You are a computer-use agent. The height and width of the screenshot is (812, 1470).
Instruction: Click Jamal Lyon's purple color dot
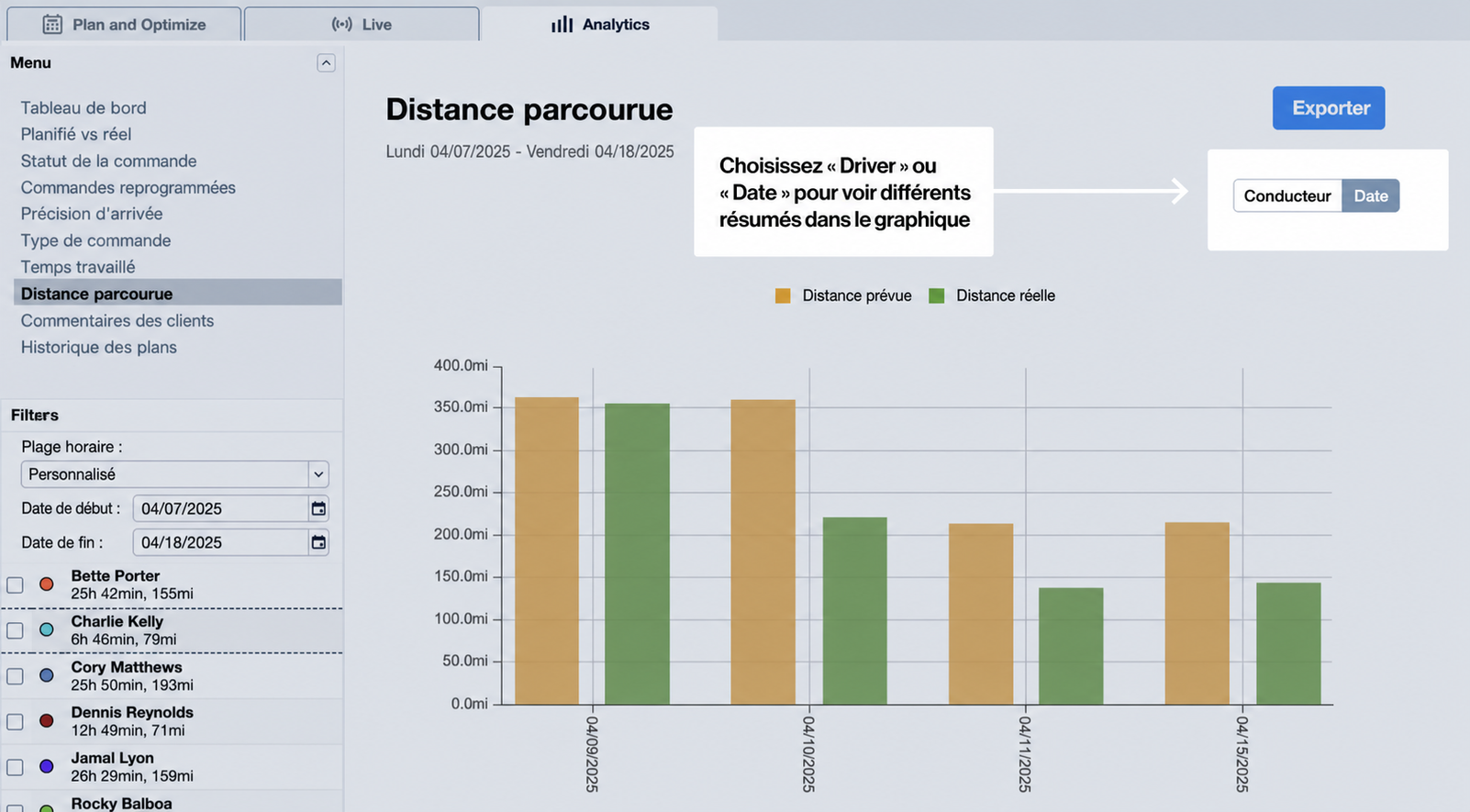47,766
